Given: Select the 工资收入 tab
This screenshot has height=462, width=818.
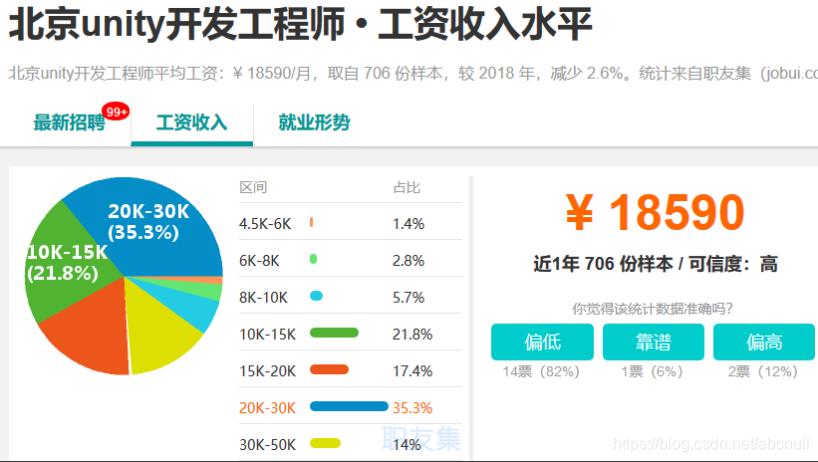Looking at the screenshot, I should click(191, 123).
